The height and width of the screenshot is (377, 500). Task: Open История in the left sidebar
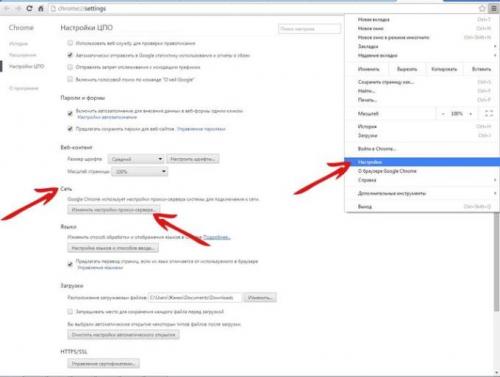click(x=18, y=44)
